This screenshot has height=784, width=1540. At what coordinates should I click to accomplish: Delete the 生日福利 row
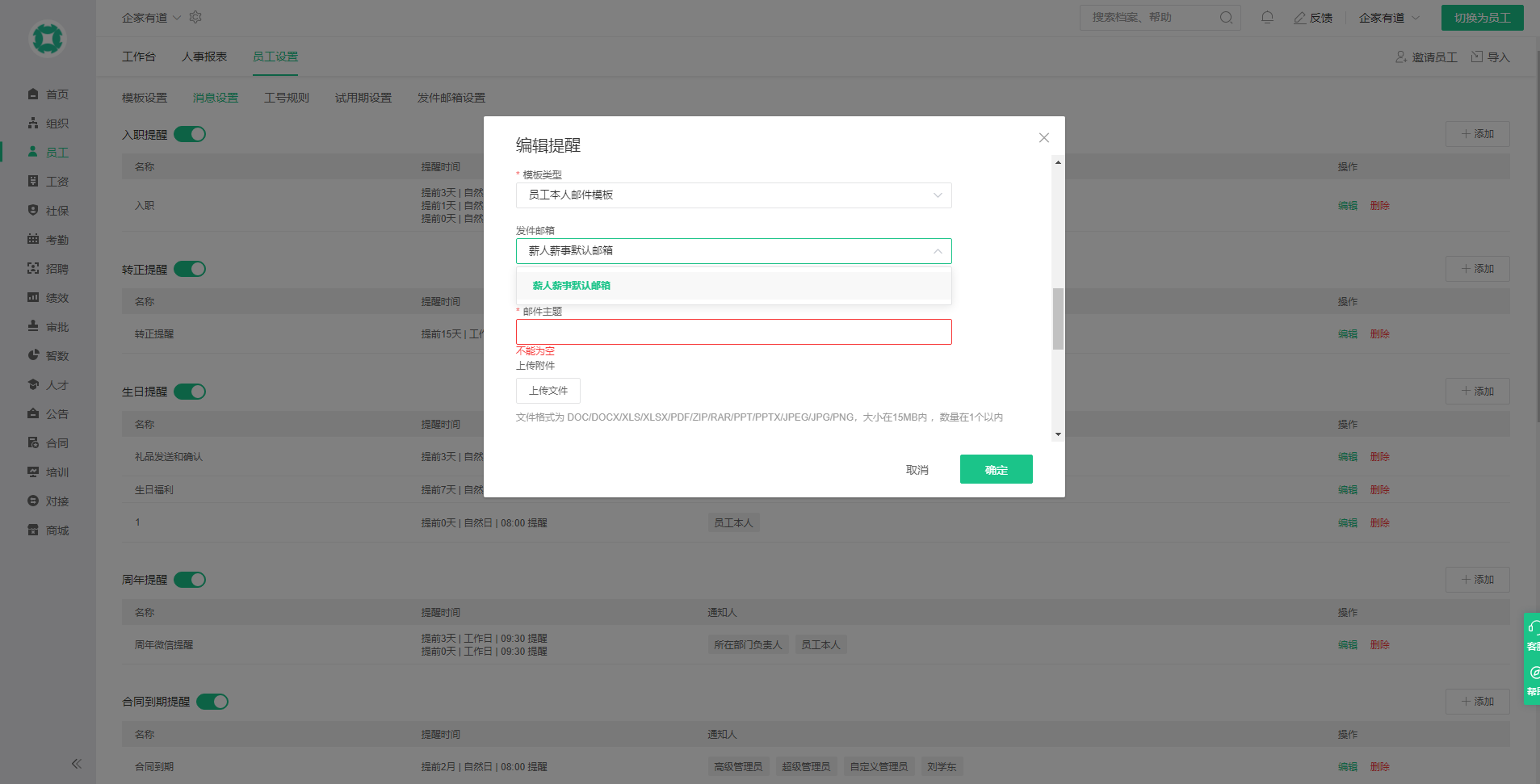(x=1380, y=490)
